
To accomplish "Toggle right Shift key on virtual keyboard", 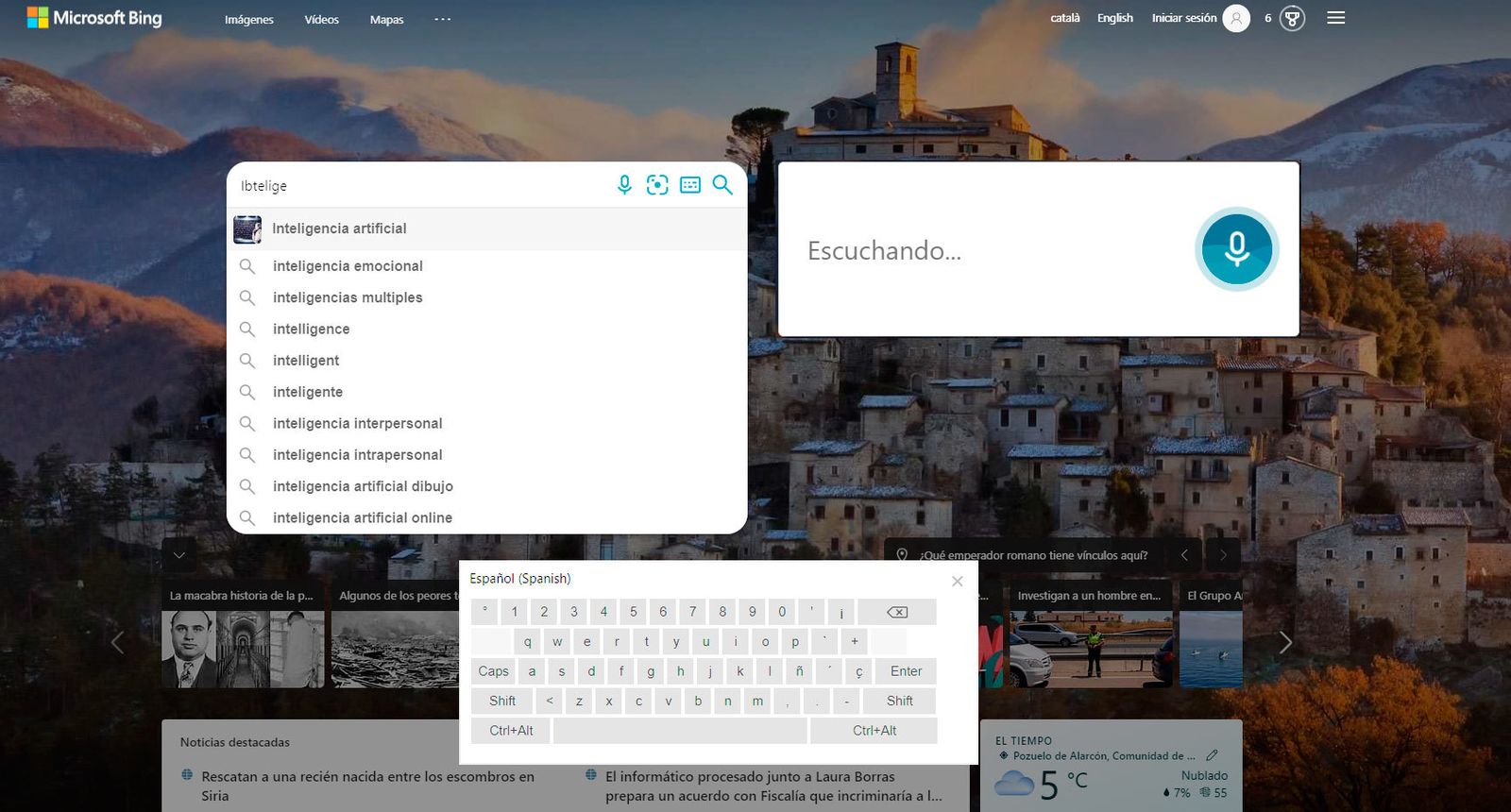I will coord(899,701).
